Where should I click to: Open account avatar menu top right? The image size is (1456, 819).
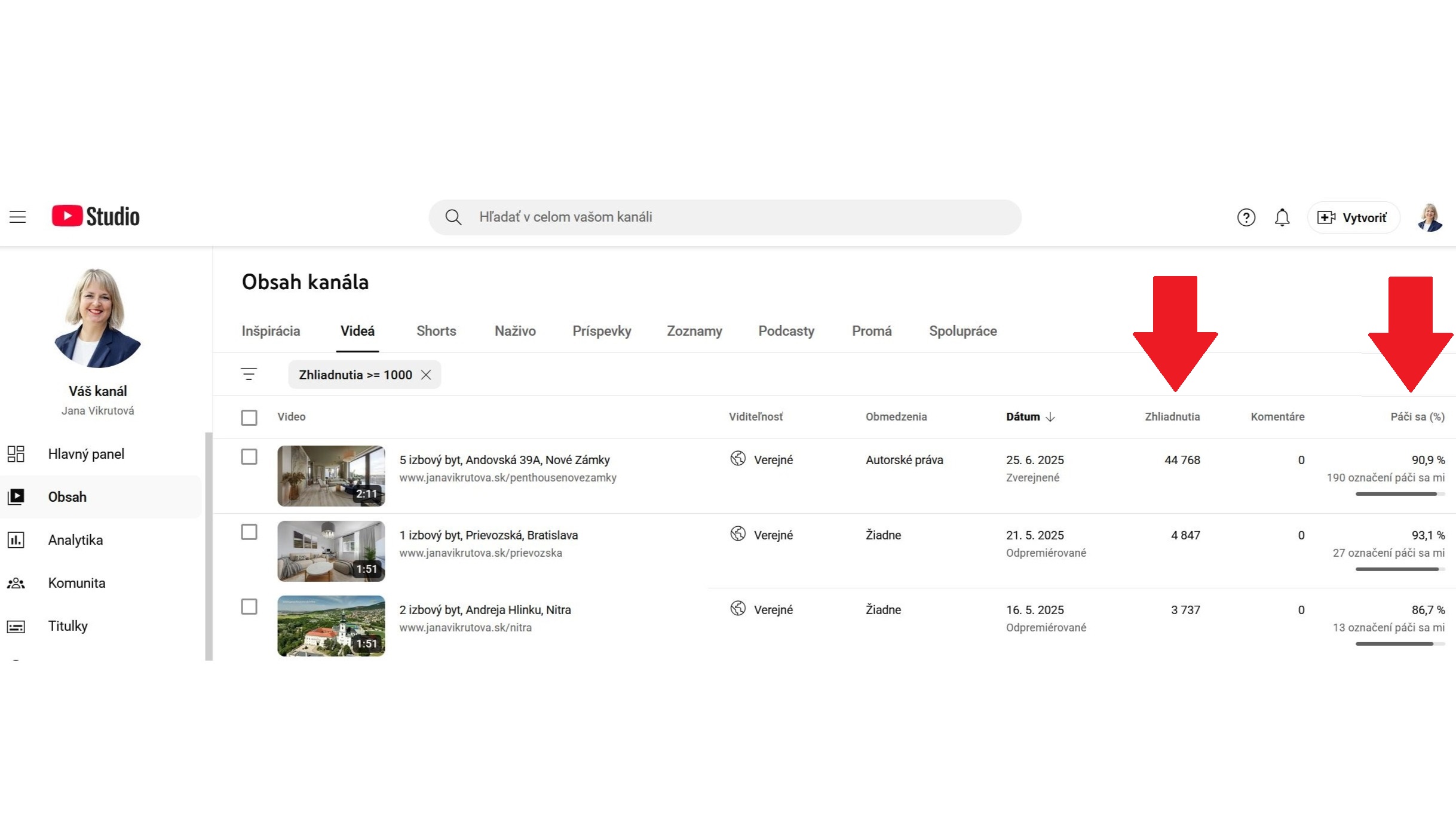pyautogui.click(x=1430, y=217)
